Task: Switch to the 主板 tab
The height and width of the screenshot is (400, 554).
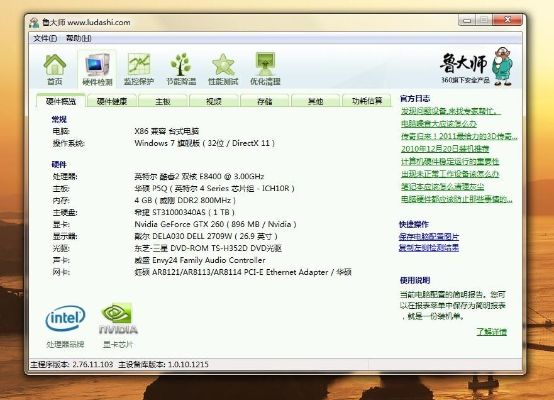Action: pyautogui.click(x=163, y=101)
